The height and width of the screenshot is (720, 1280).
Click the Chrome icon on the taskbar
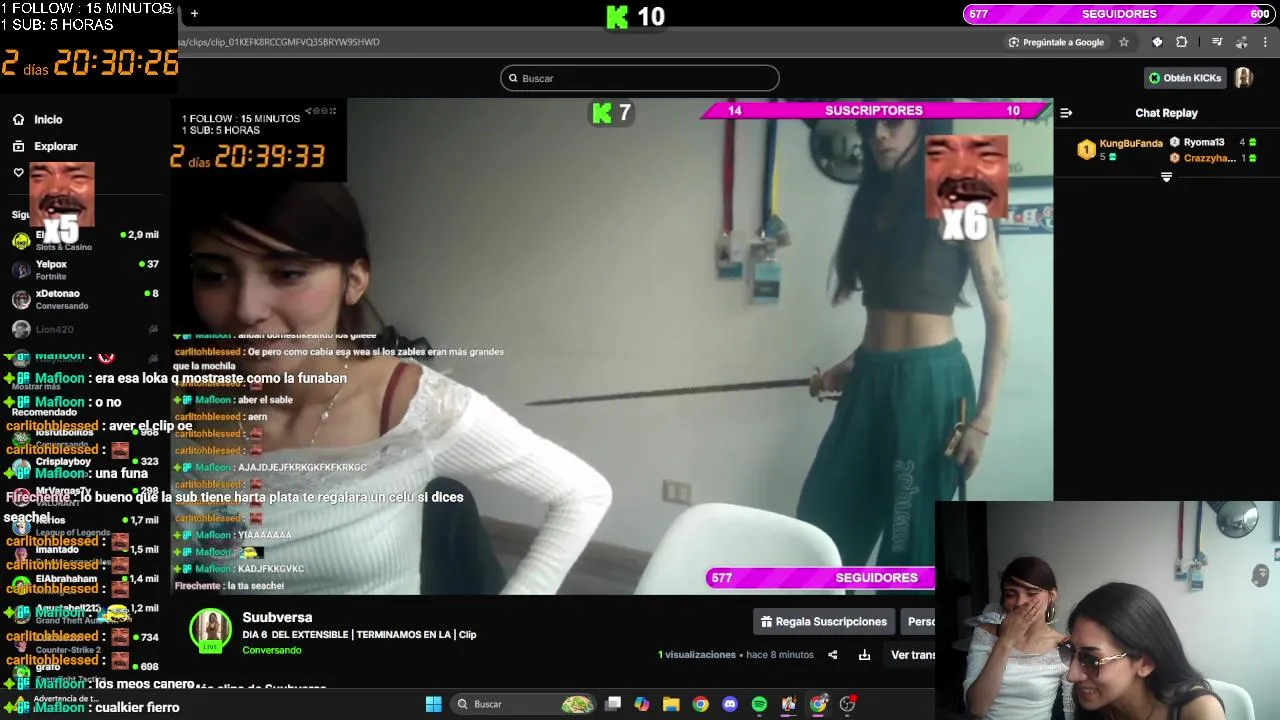pyautogui.click(x=700, y=704)
